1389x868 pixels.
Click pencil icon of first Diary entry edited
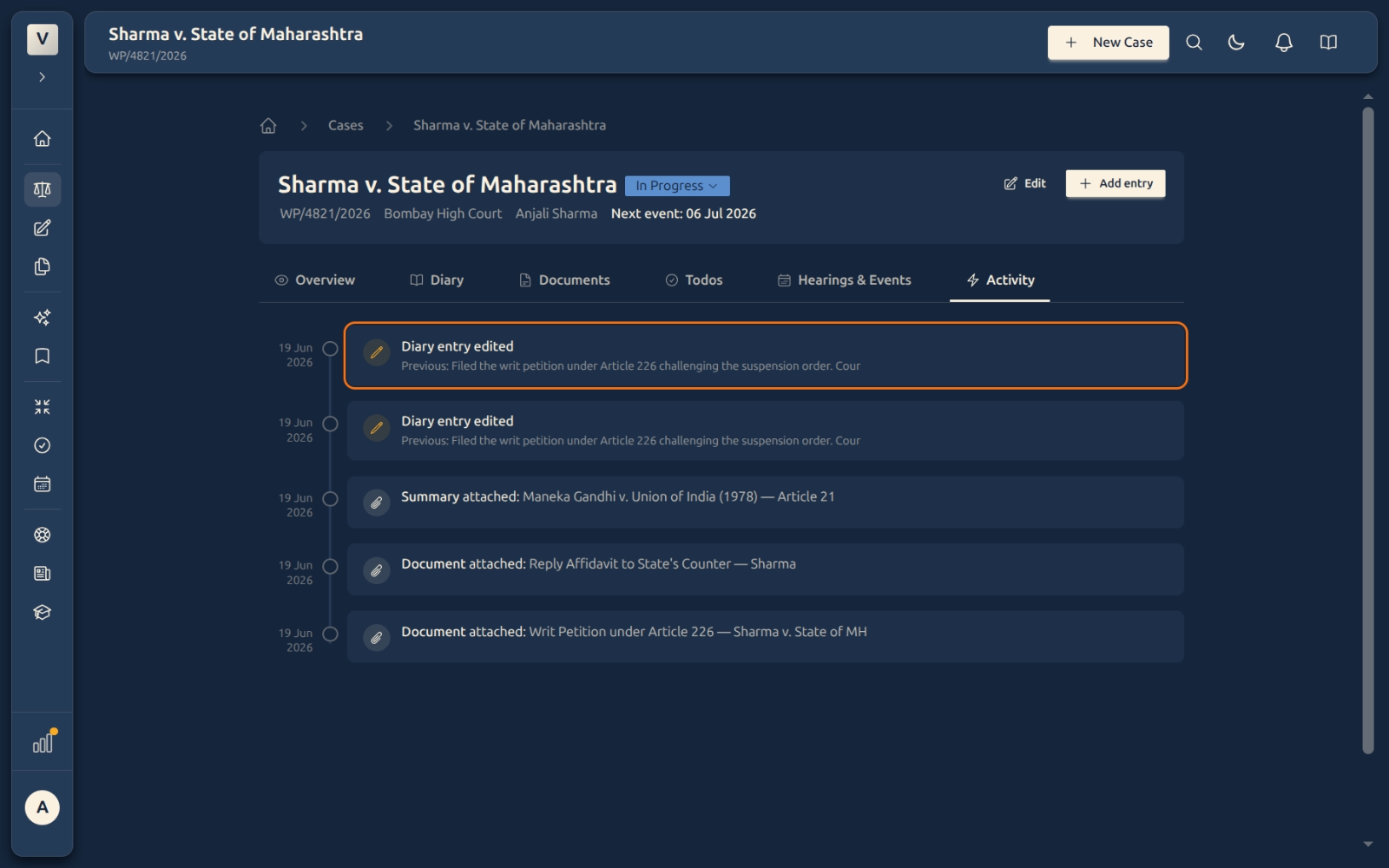[377, 352]
